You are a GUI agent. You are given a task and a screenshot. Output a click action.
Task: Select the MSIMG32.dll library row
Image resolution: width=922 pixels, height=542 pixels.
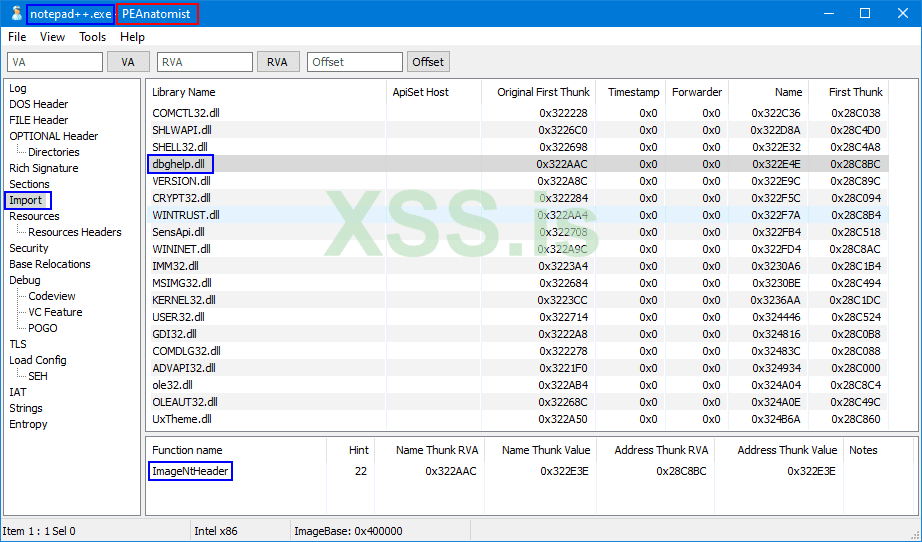(517, 283)
